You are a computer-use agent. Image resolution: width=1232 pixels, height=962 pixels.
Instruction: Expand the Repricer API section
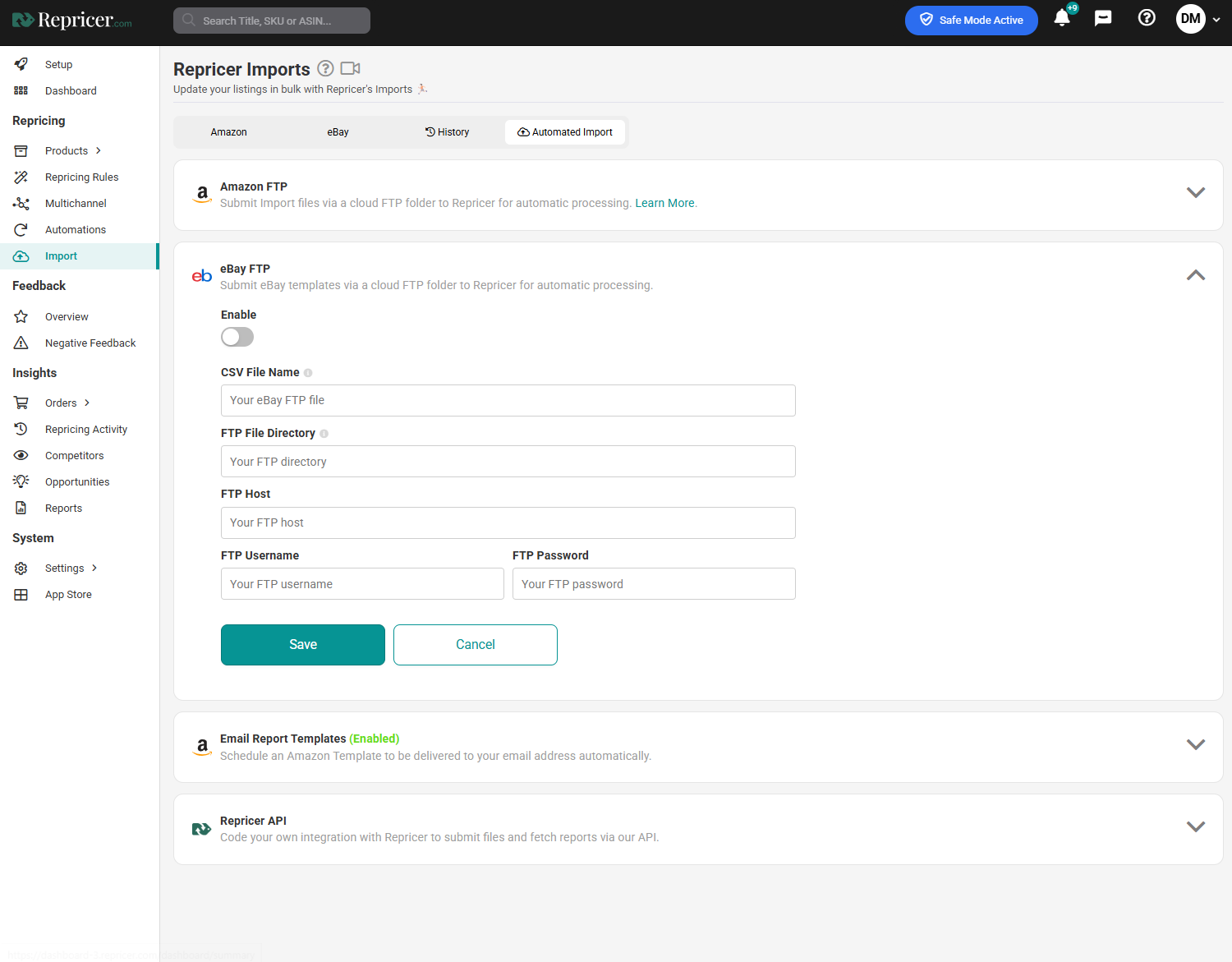1196,826
